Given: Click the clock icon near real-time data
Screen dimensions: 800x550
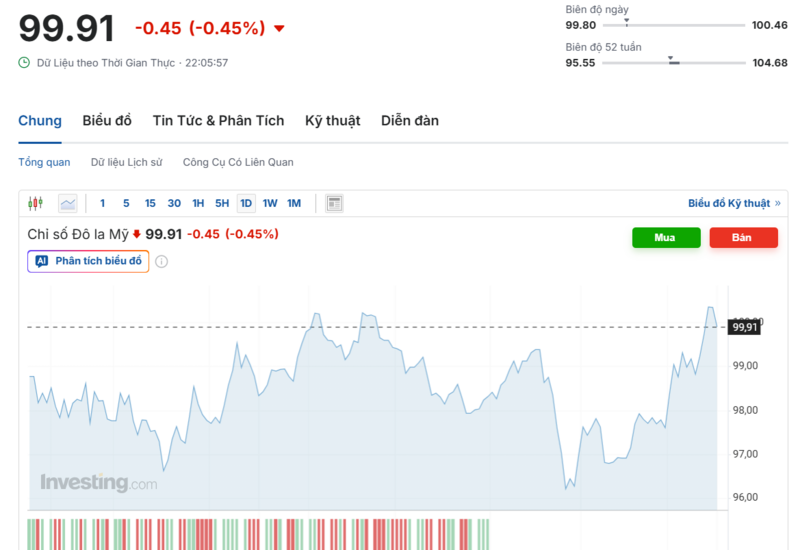Looking at the screenshot, I should [x=24, y=62].
